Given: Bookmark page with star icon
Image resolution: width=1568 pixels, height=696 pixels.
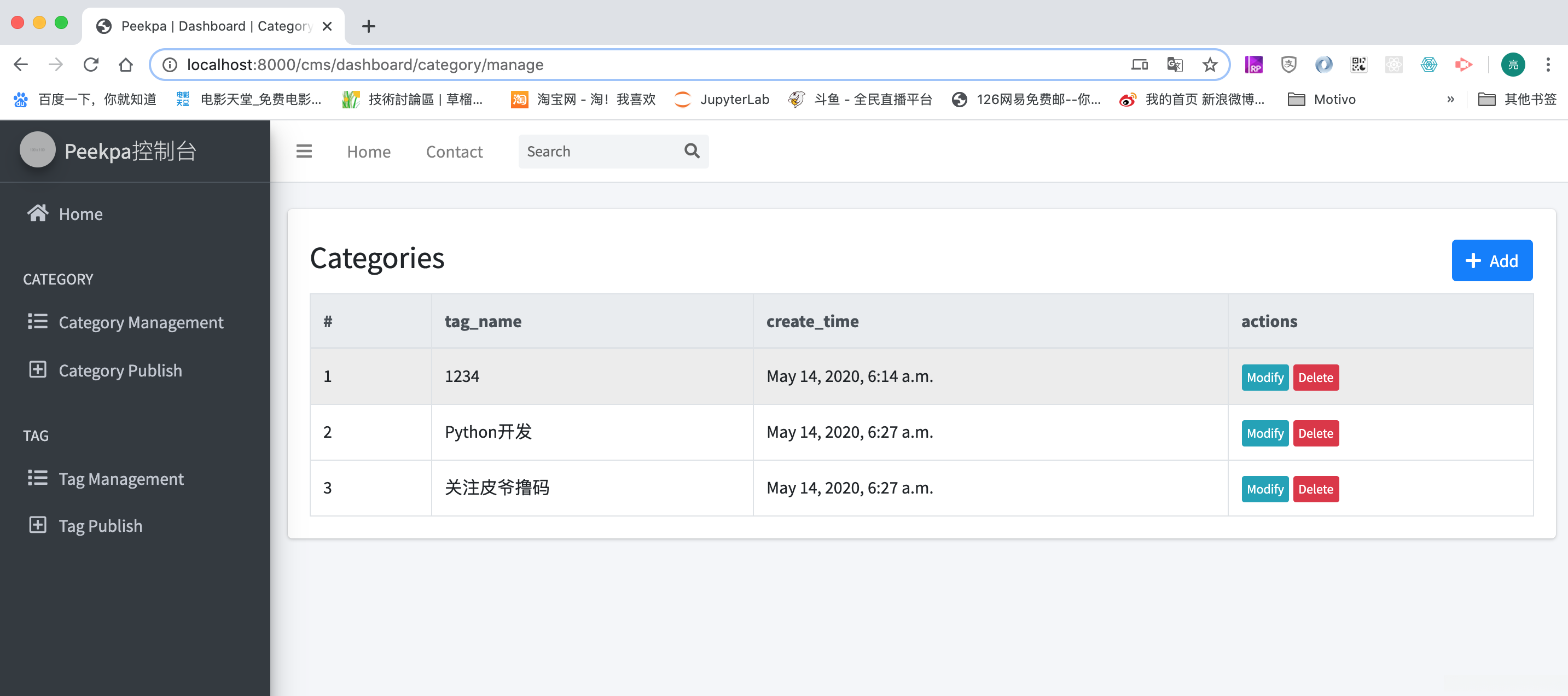Looking at the screenshot, I should [x=1210, y=65].
